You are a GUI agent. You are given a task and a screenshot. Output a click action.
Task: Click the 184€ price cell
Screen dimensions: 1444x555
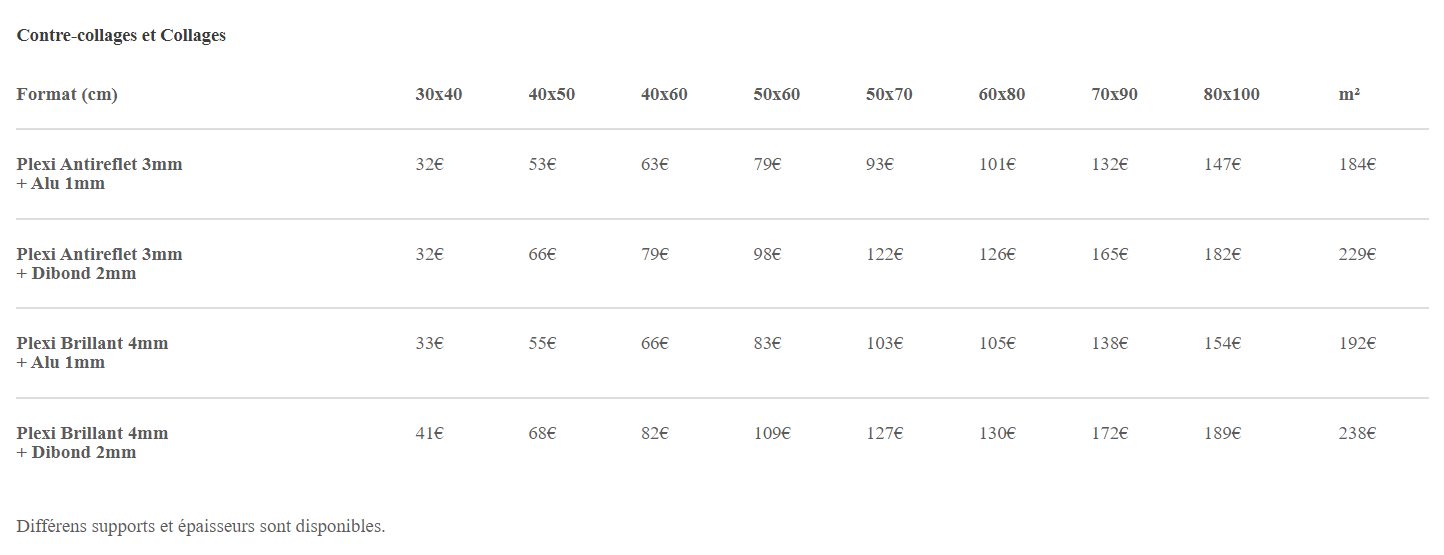[x=1357, y=164]
